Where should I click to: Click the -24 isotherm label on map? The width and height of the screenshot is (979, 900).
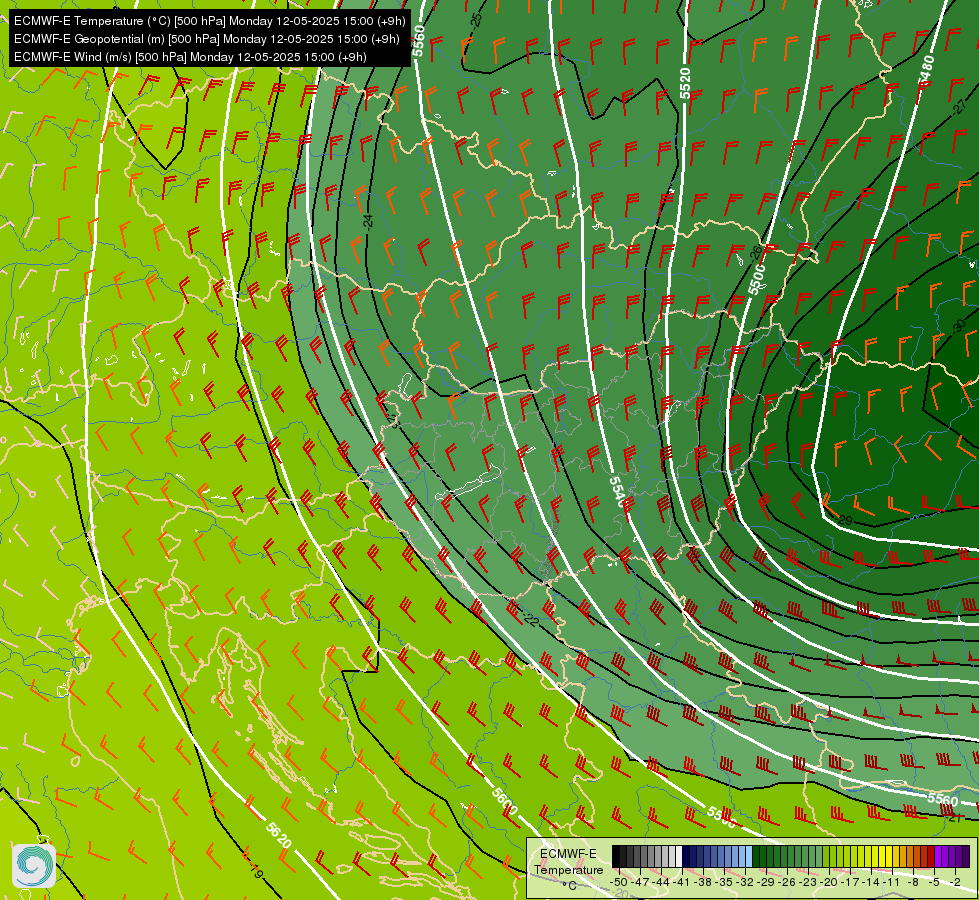[368, 220]
